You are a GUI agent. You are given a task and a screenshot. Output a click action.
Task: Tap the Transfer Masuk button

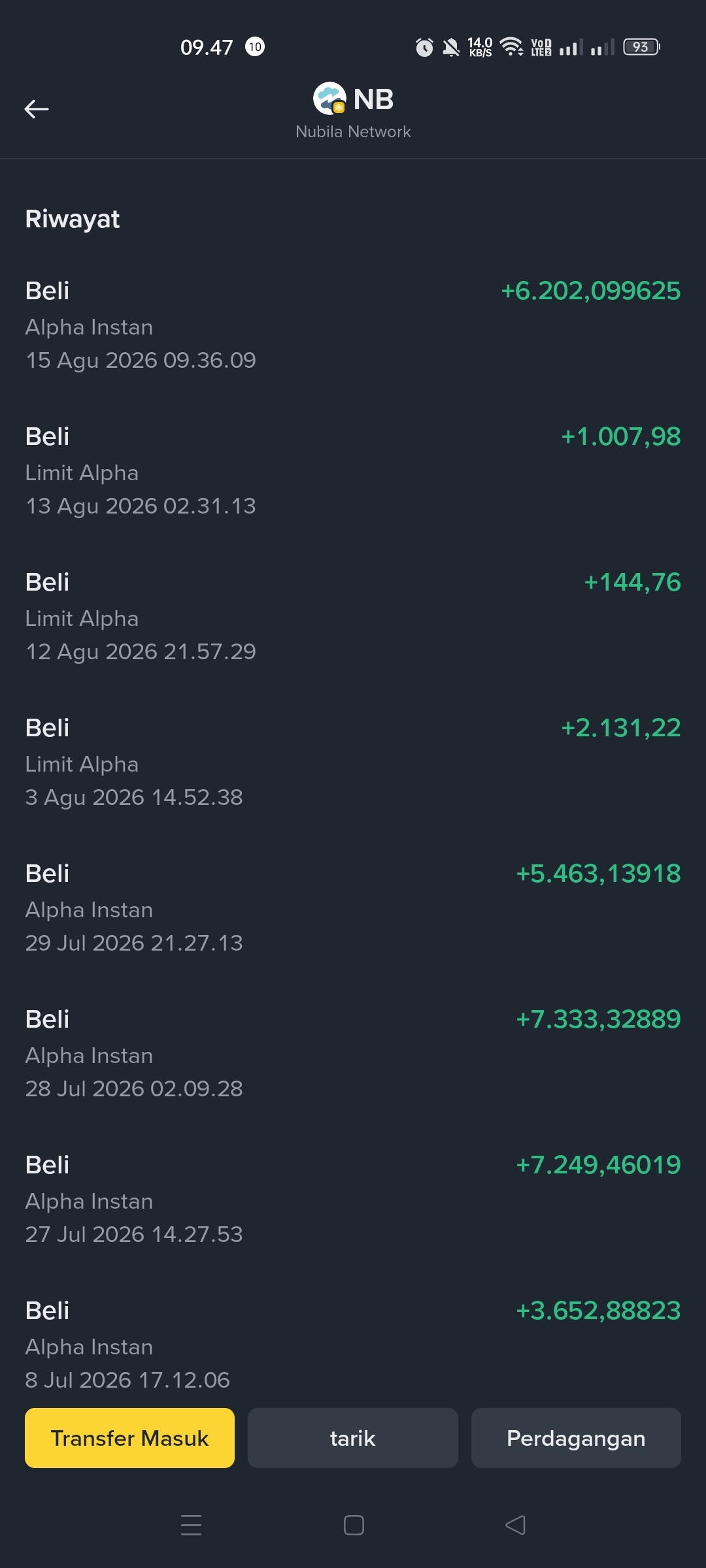(129, 1438)
